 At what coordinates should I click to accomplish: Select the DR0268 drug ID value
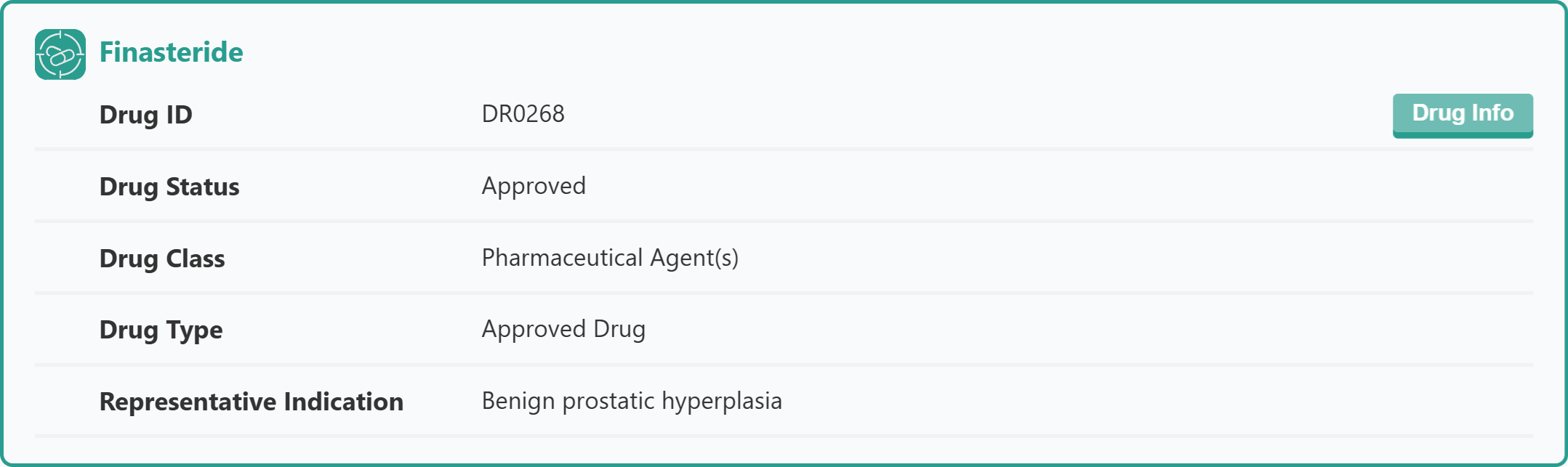coord(523,114)
